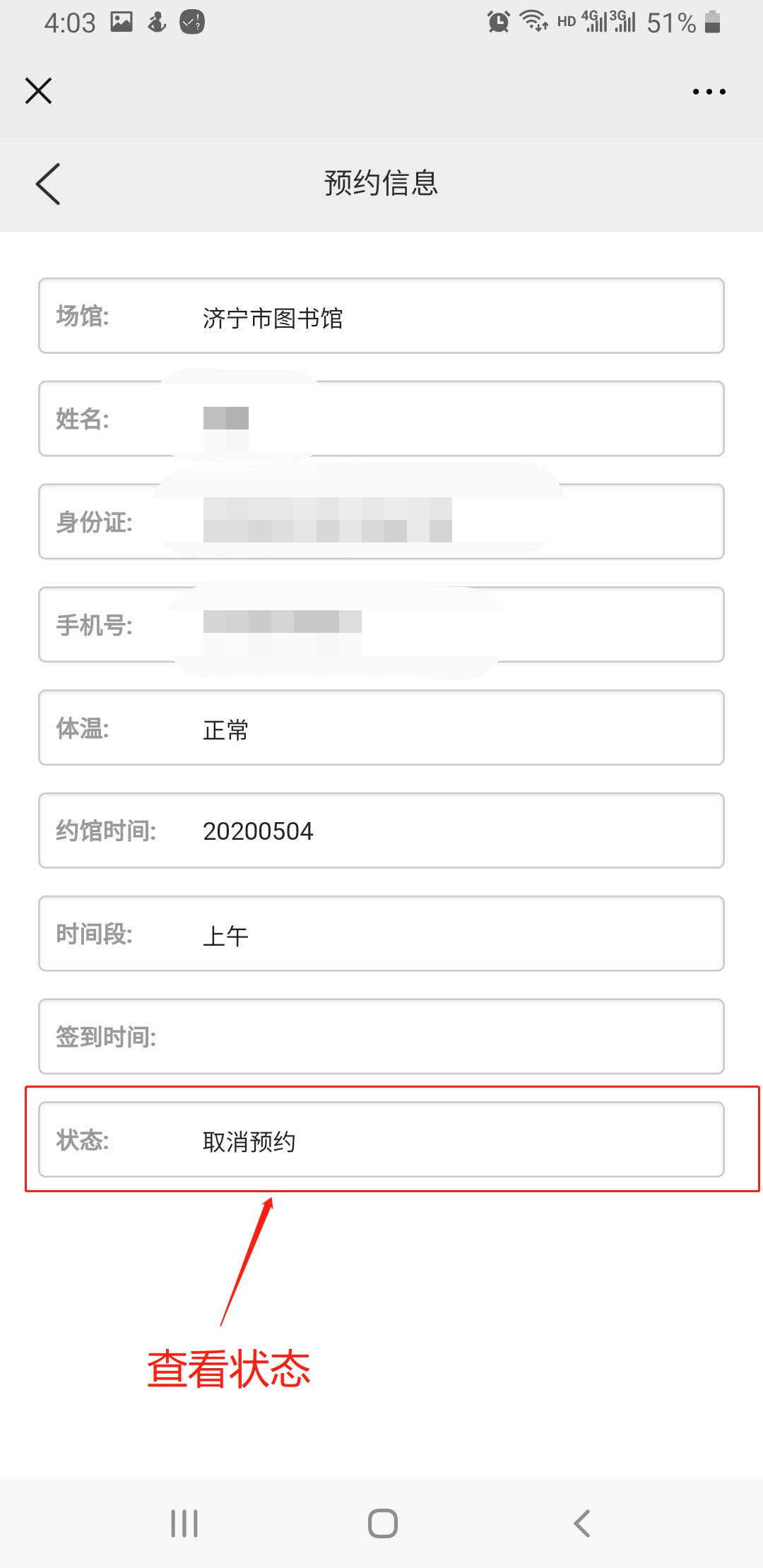763x1568 pixels.
Task: Open the three-dot more options menu
Action: pos(709,92)
